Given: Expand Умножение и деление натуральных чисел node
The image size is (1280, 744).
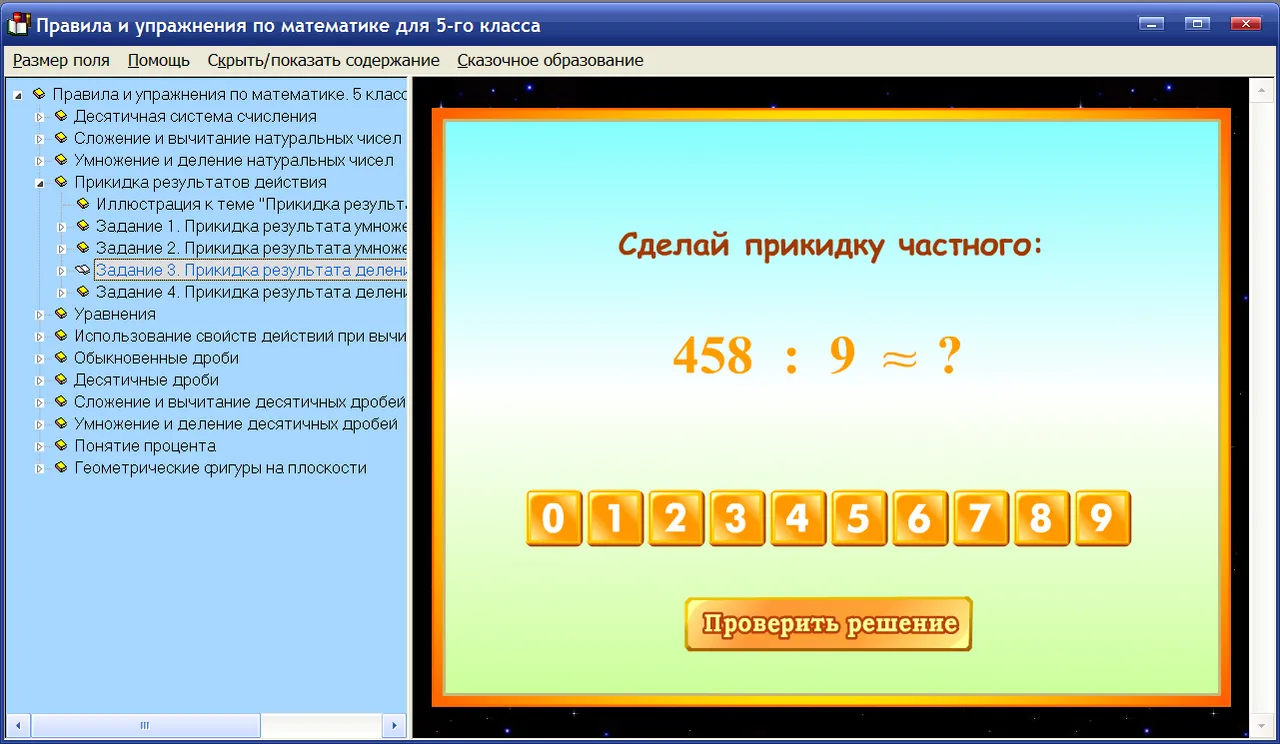Looking at the screenshot, I should pyautogui.click(x=40, y=161).
